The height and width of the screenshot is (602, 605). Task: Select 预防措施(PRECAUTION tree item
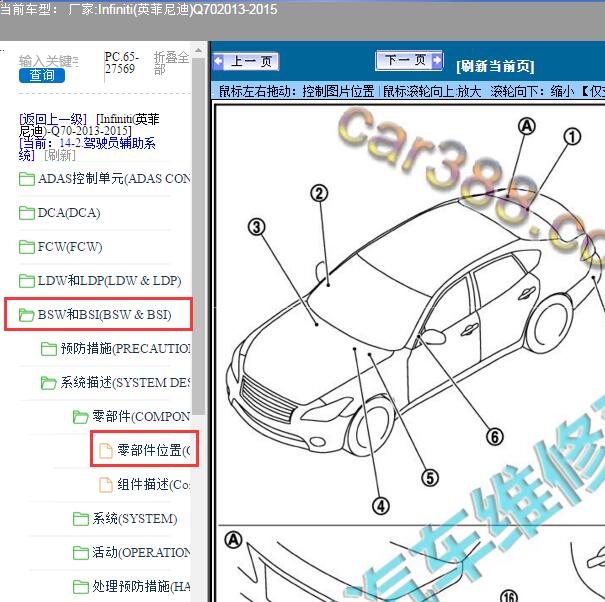click(125, 348)
